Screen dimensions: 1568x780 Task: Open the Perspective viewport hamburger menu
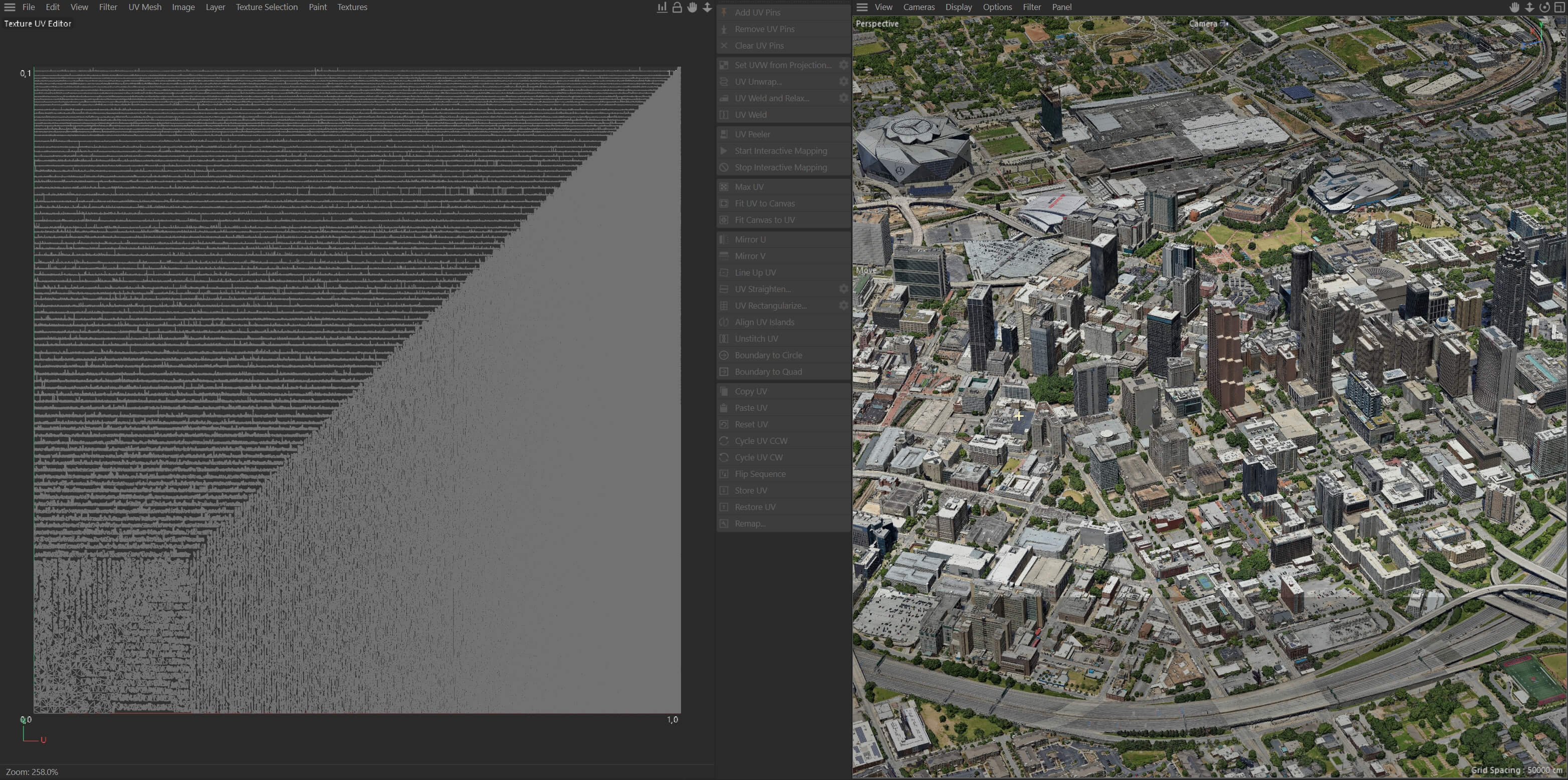[862, 8]
